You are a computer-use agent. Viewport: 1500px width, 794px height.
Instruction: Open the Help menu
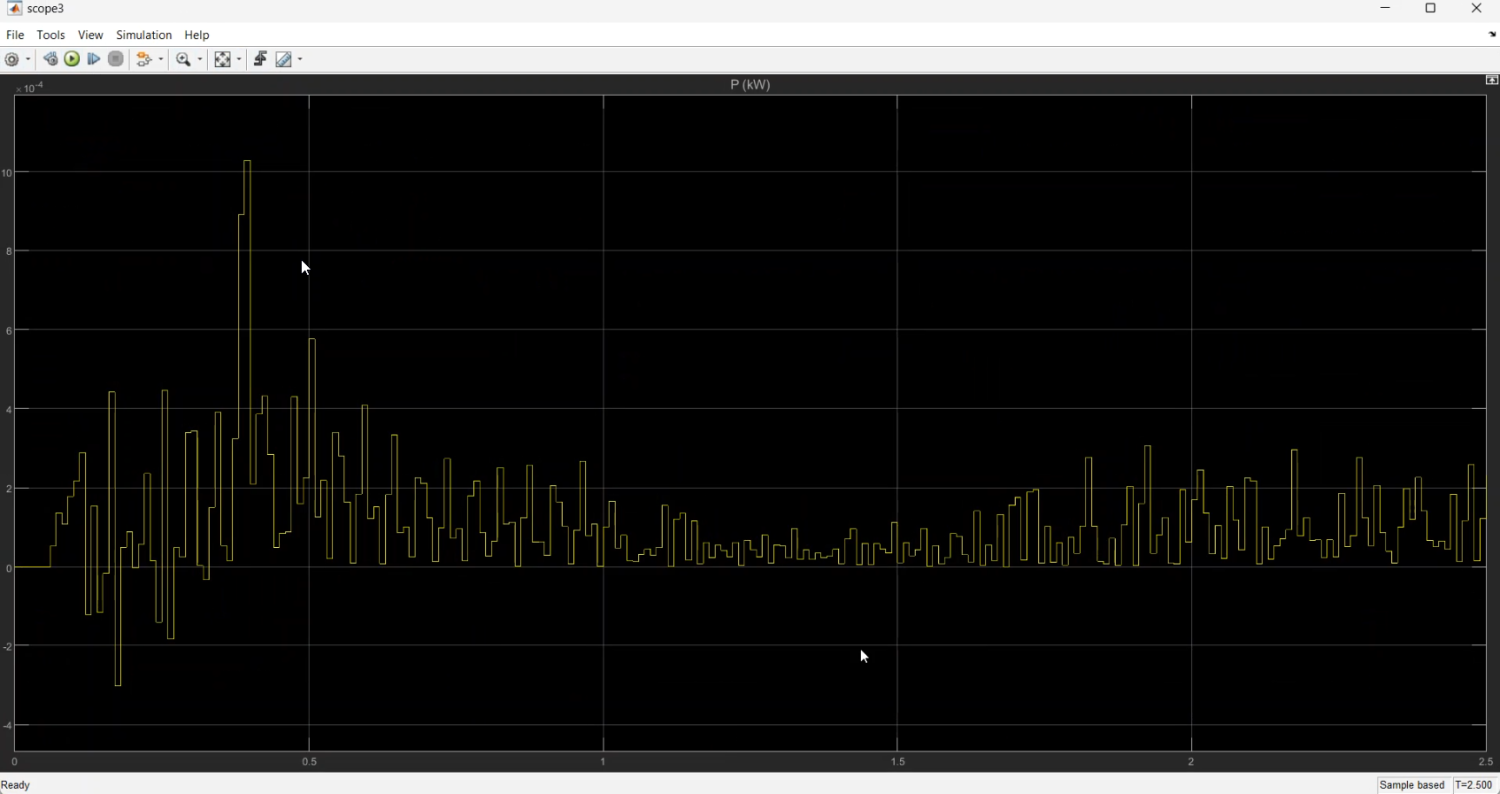pos(197,35)
